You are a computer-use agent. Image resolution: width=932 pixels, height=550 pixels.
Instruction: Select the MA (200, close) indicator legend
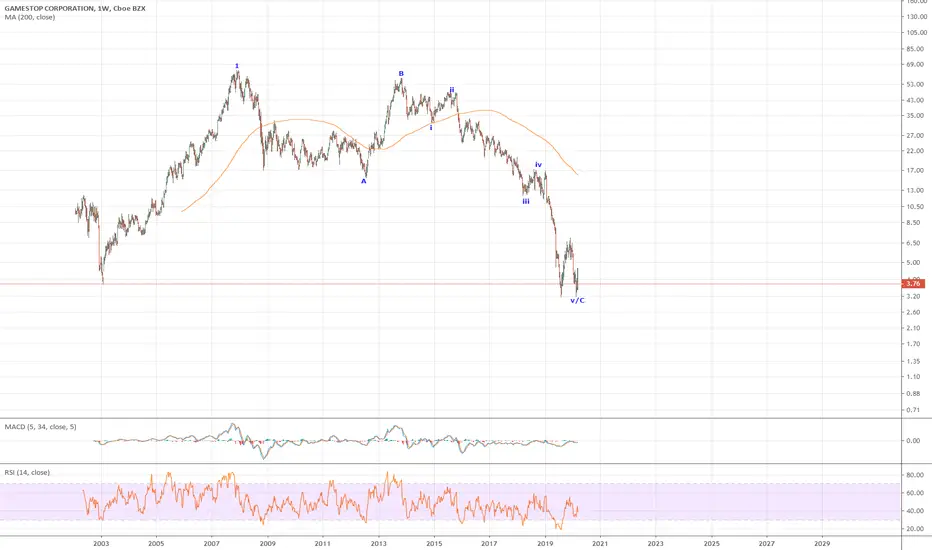pyautogui.click(x=30, y=17)
